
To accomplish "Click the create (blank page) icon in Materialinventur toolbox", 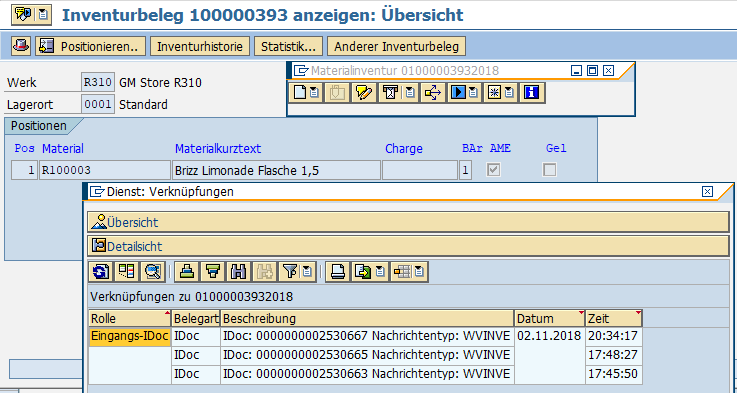I will [300, 92].
